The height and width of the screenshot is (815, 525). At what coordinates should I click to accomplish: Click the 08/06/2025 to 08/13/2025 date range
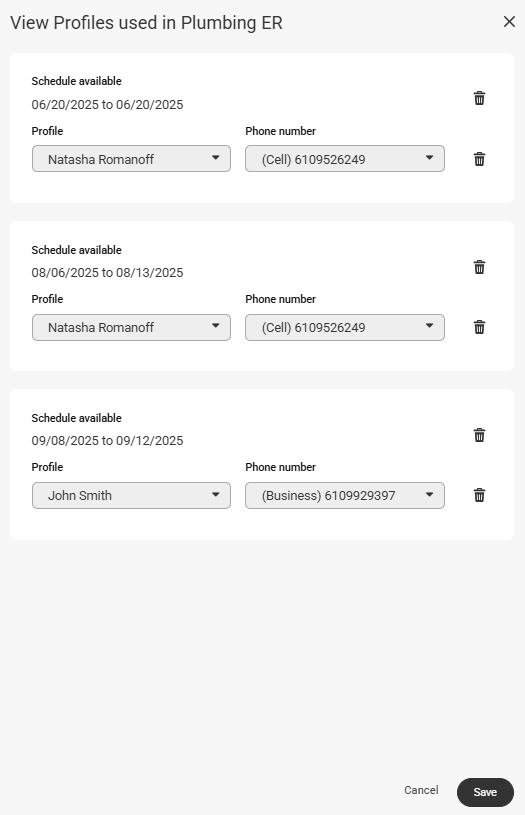(x=107, y=272)
